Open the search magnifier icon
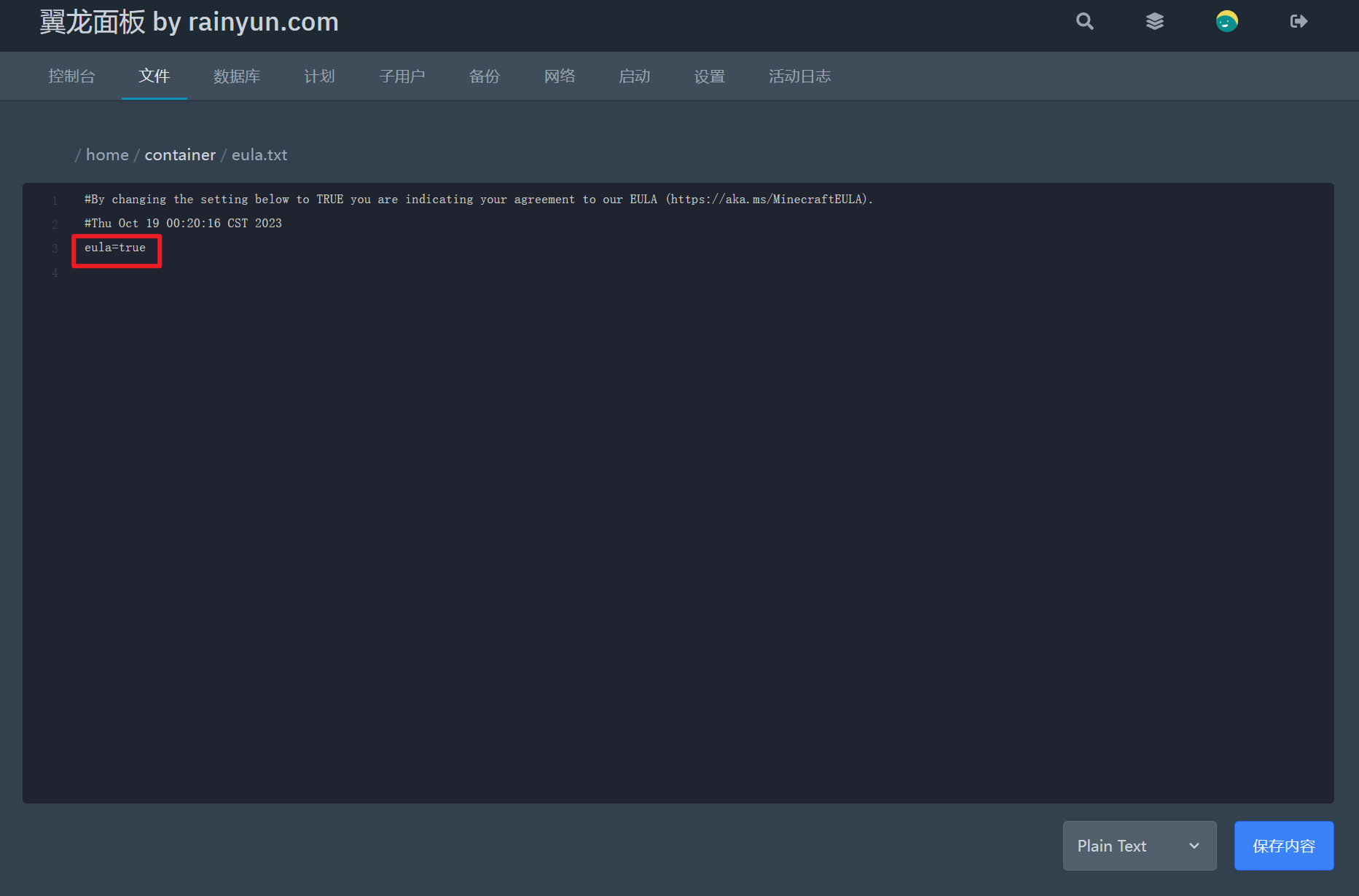This screenshot has height=896, width=1359. pos(1084,21)
